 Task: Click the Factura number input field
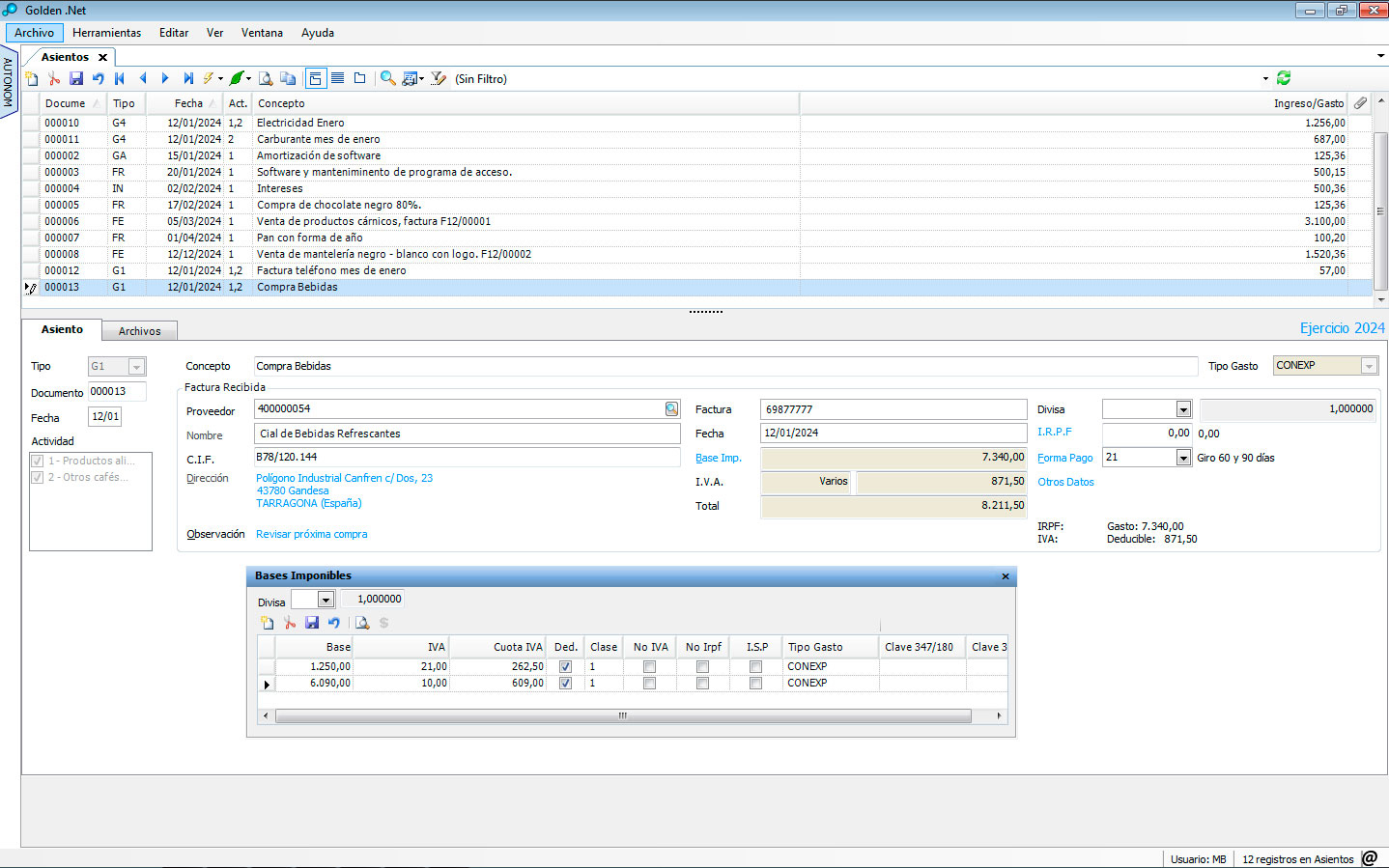pos(893,409)
